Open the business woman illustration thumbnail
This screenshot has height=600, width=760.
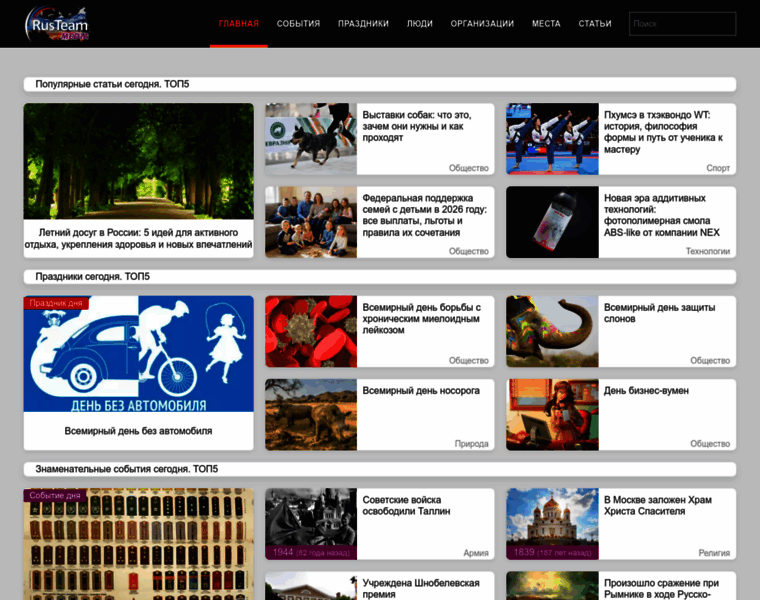(552, 415)
